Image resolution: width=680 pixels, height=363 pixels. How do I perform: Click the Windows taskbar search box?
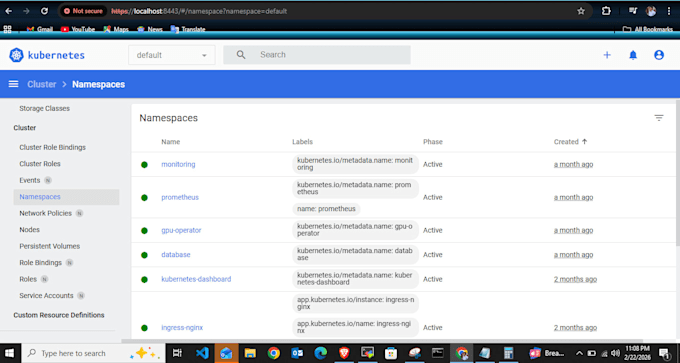tap(93, 353)
